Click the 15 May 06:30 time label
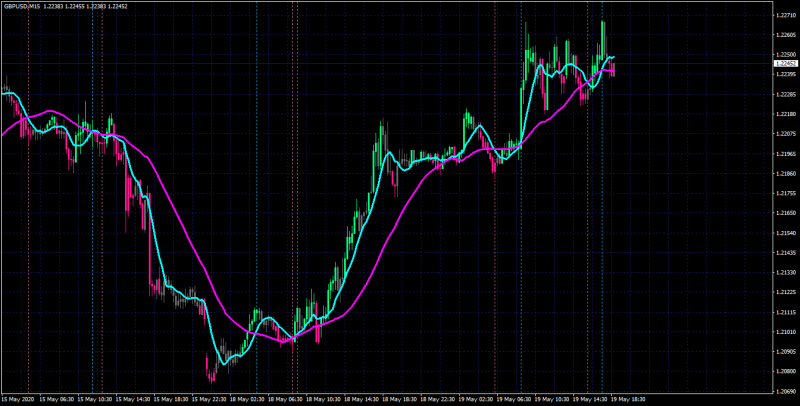This screenshot has width=800, height=406. pyautogui.click(x=55, y=398)
